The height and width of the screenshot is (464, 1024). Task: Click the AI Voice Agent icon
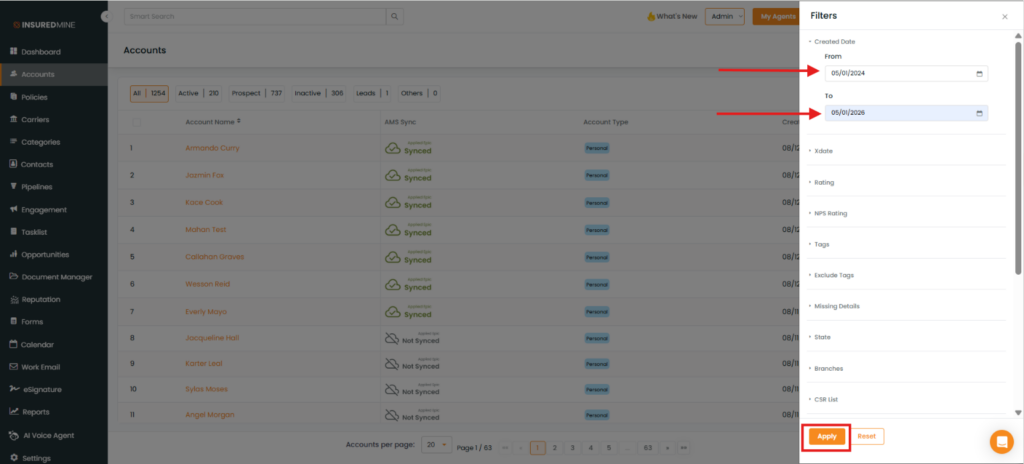point(13,435)
